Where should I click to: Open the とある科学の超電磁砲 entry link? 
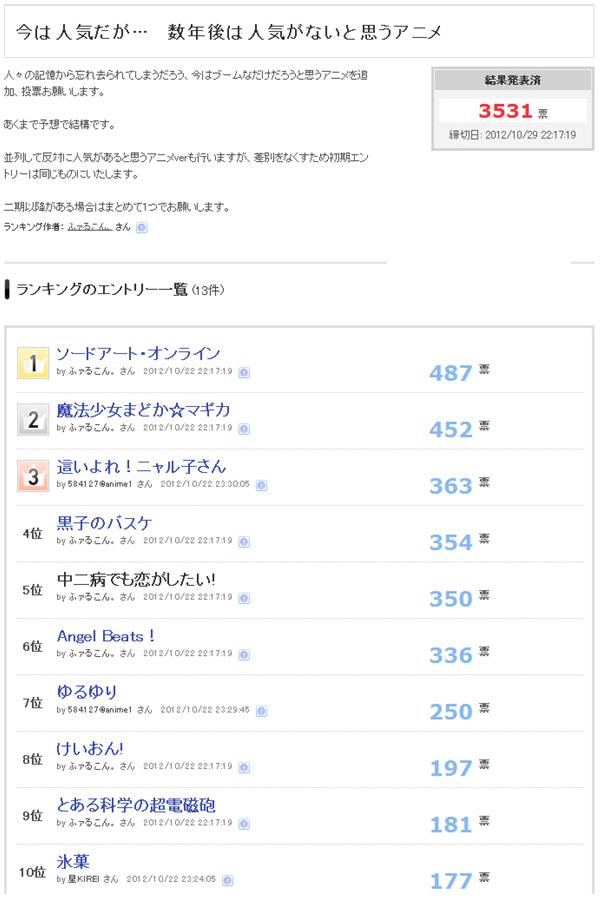[136, 805]
